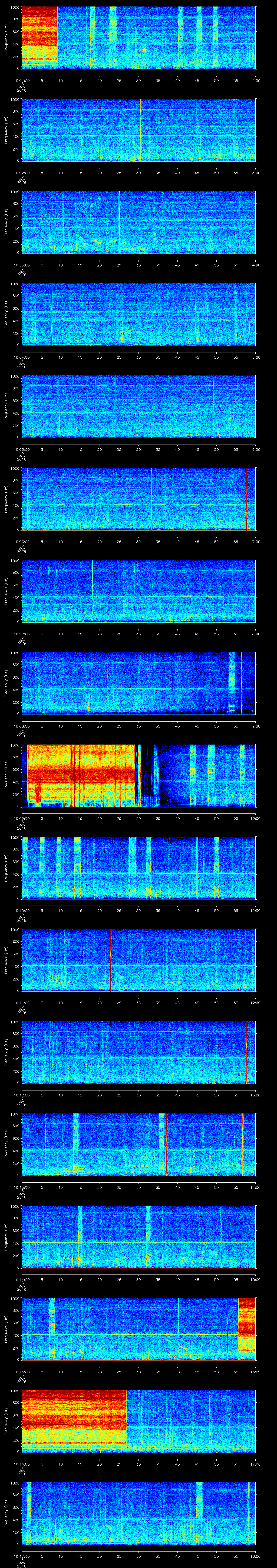
Task: Click the 10:08:00 start time label
Action: [21, 726]
